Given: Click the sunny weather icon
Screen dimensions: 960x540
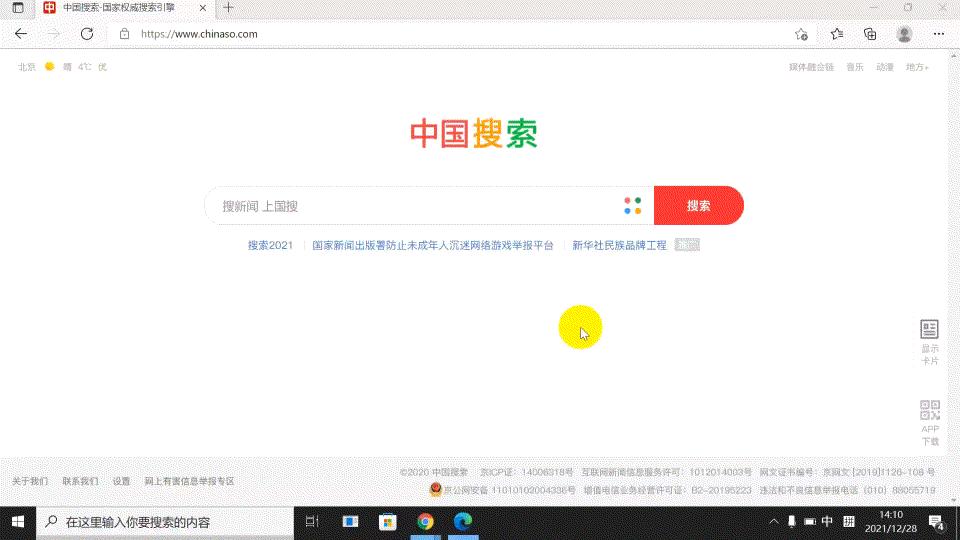Looking at the screenshot, I should click(50, 66).
